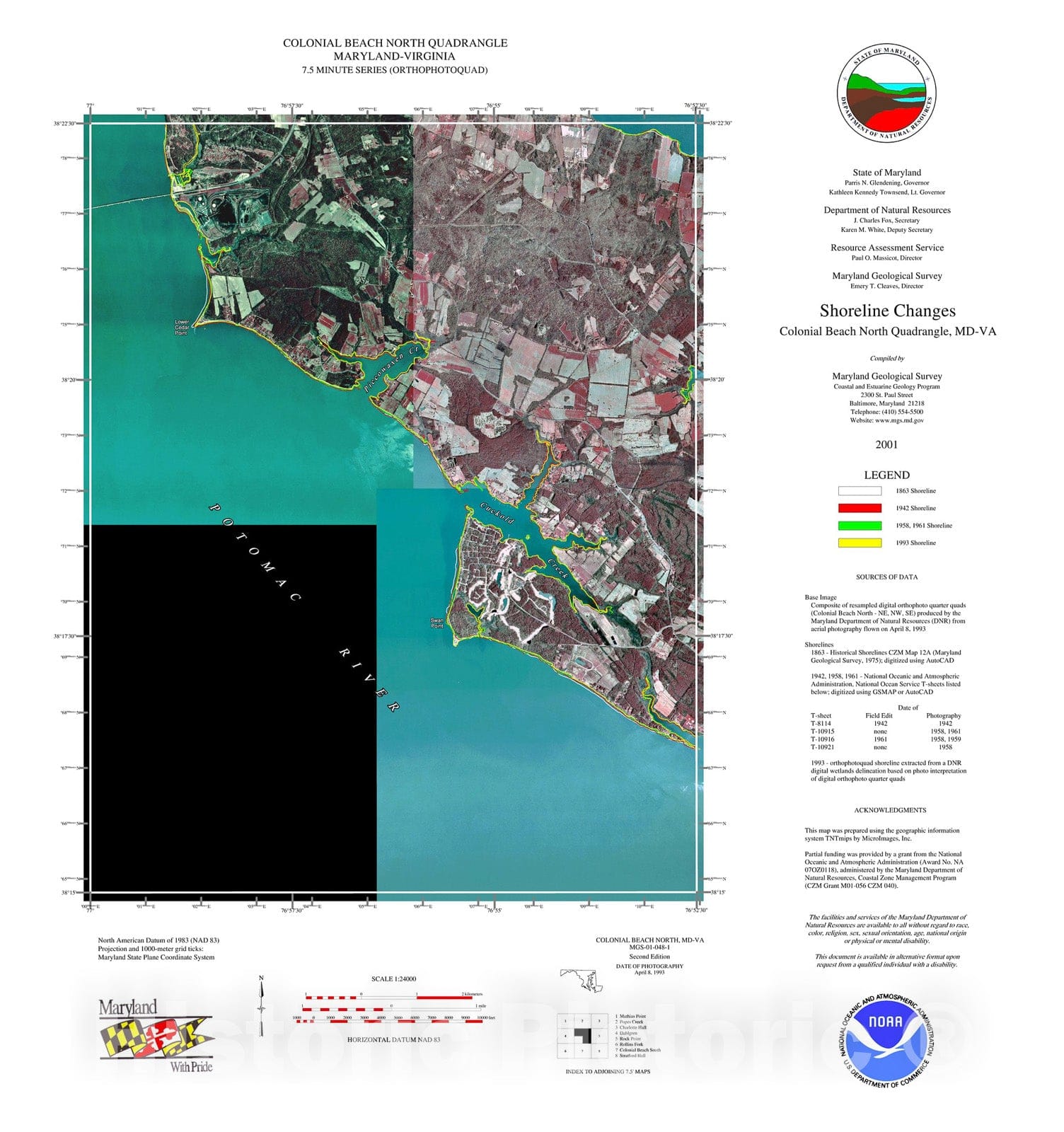The image size is (1064, 1132).
Task: Click 'North American Datum of 1983 (NAD 83)' note
Action: [x=158, y=940]
